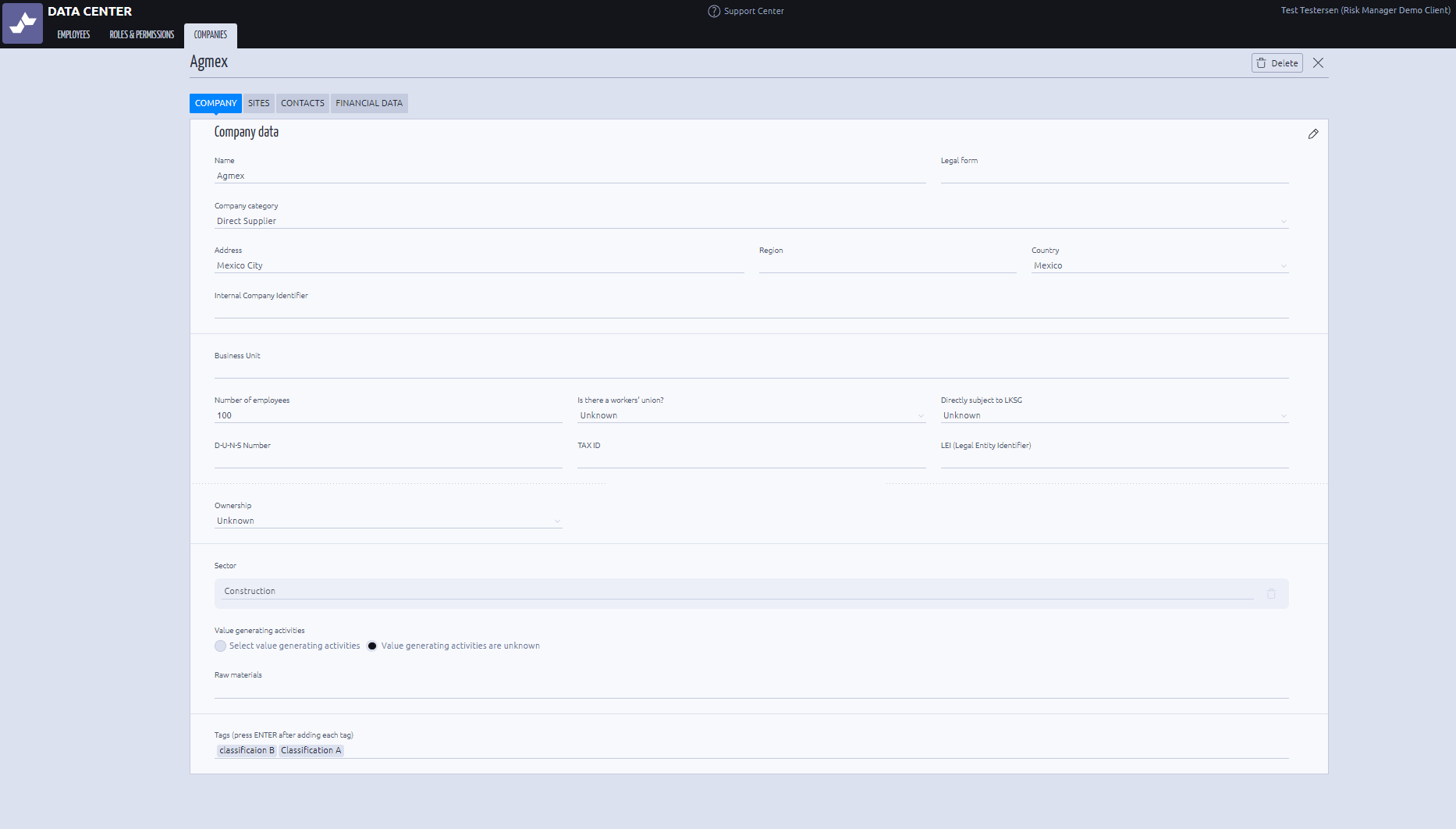The image size is (1456, 829).
Task: Click the Business Unit field
Action: coord(751,371)
